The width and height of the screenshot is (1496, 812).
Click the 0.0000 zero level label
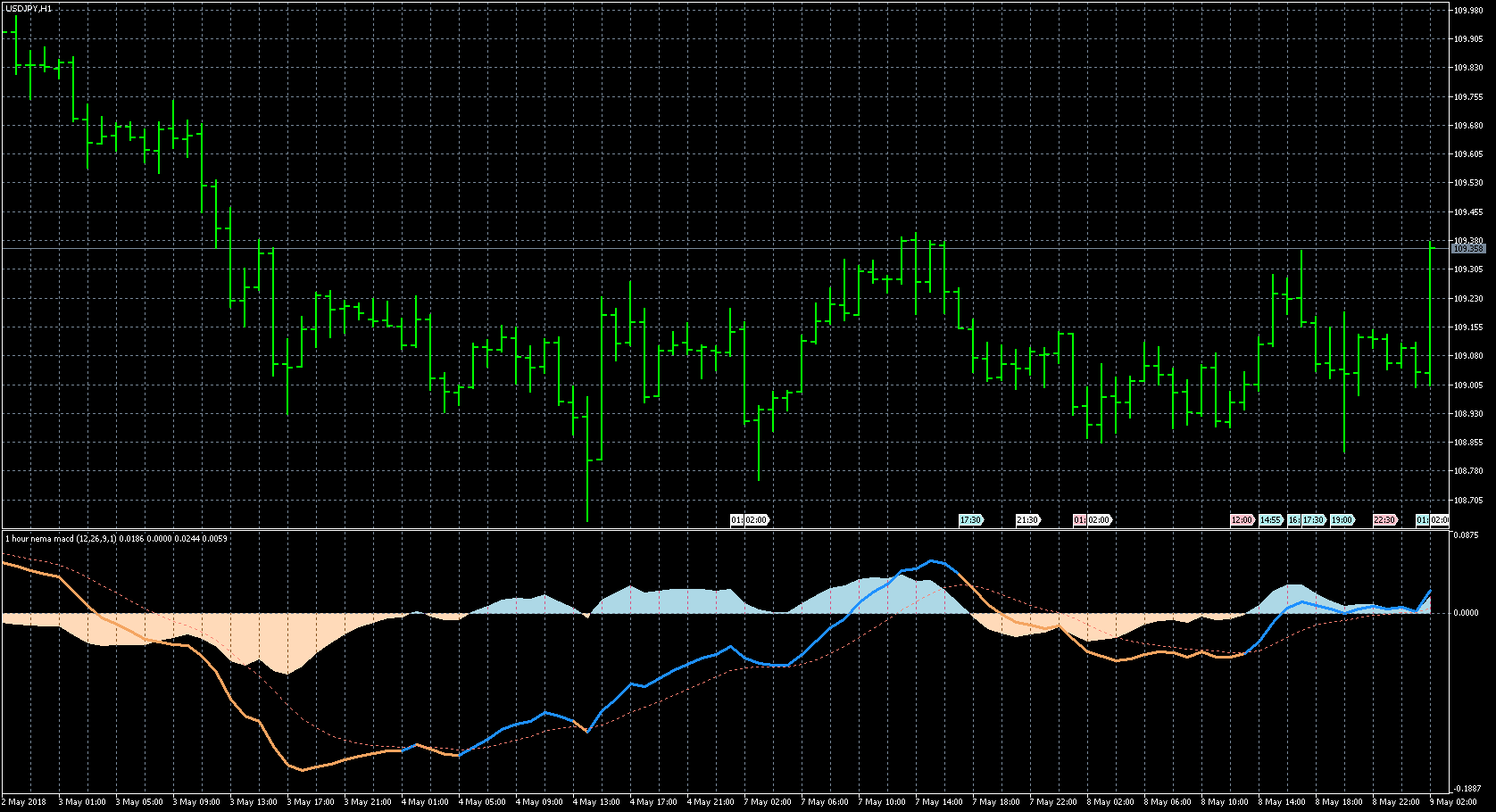click(1468, 613)
